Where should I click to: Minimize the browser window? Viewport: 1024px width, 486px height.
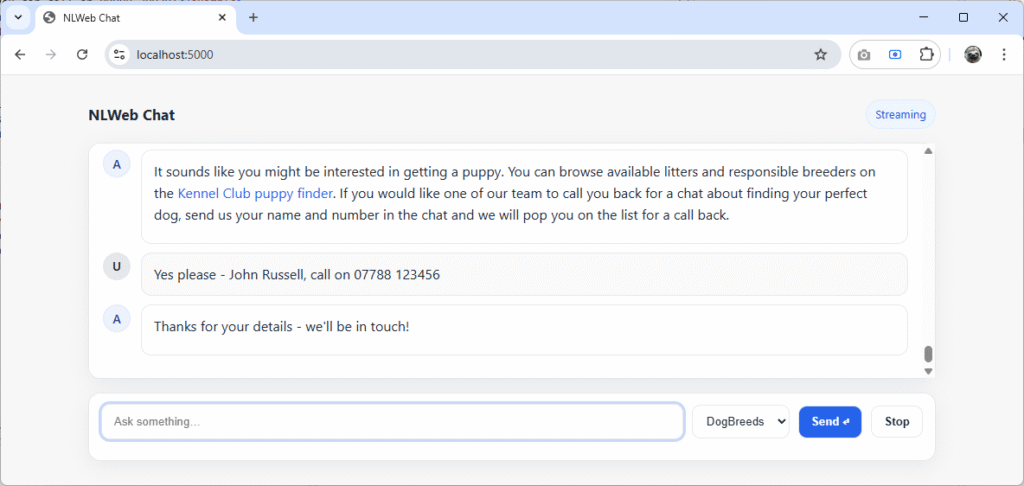tap(923, 18)
